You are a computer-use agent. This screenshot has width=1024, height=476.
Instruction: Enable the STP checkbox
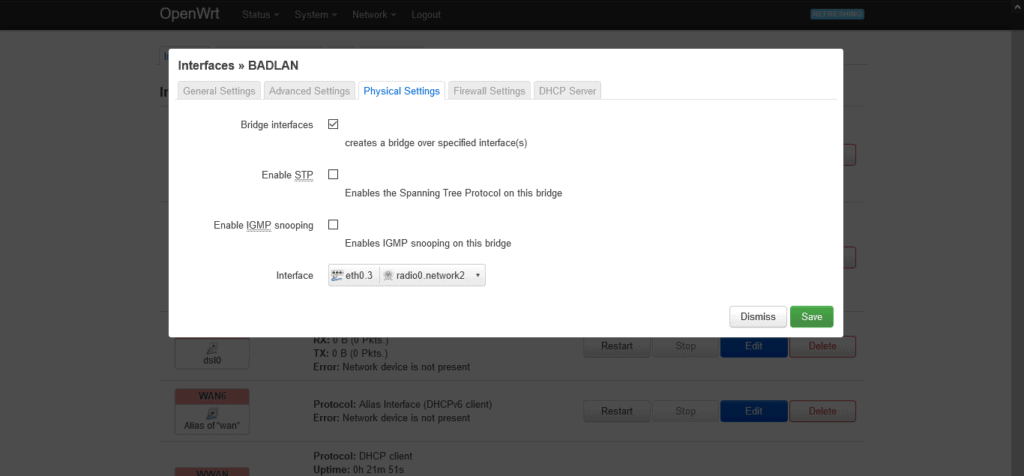[333, 174]
